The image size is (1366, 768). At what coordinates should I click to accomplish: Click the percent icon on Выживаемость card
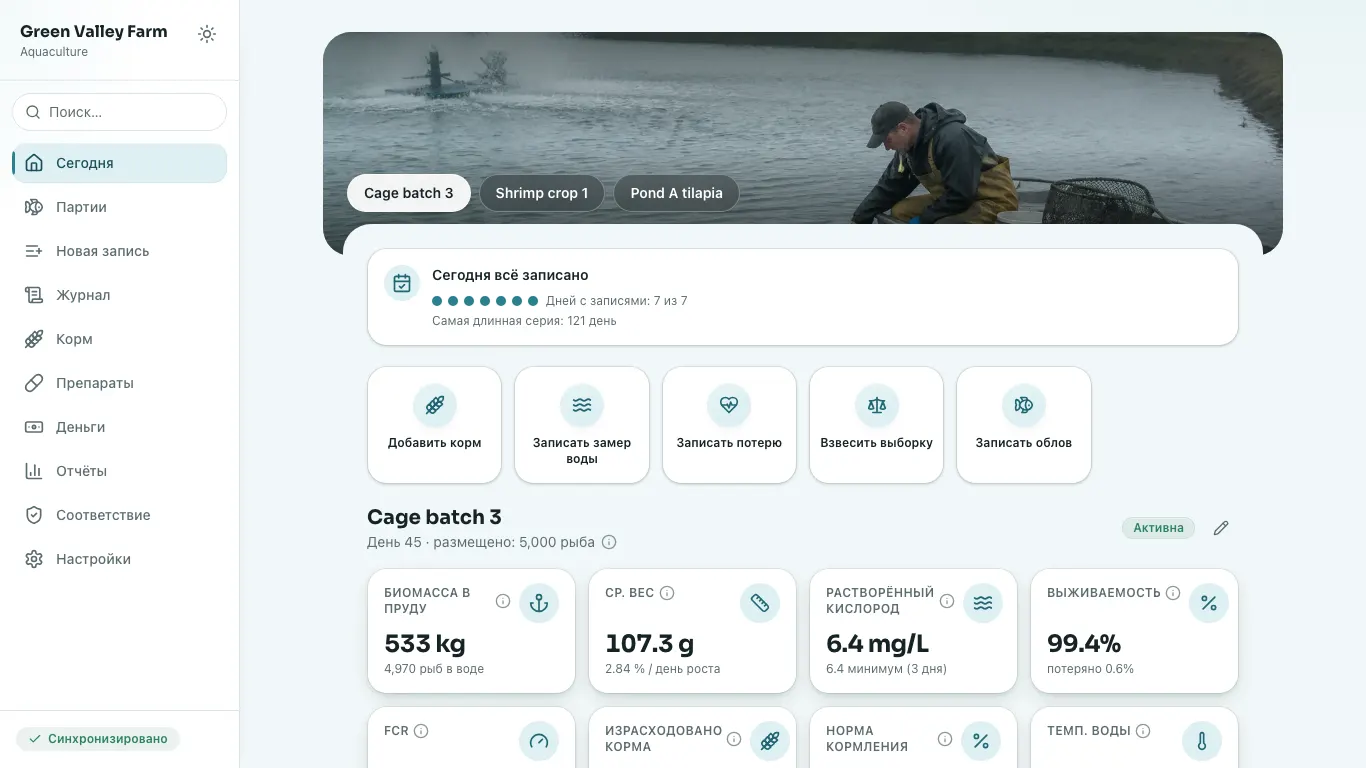[1209, 603]
